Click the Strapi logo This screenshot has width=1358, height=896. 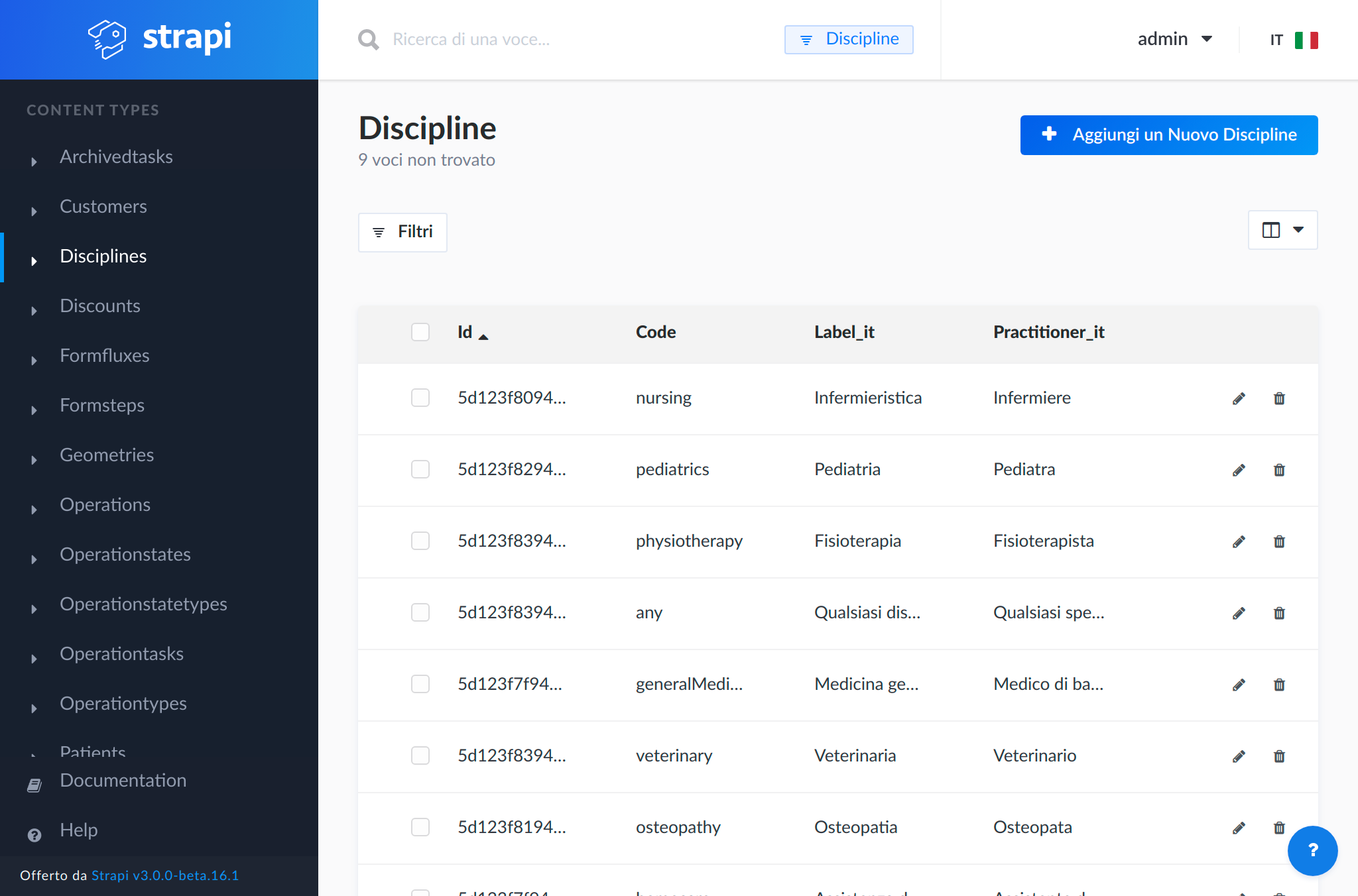[159, 38]
